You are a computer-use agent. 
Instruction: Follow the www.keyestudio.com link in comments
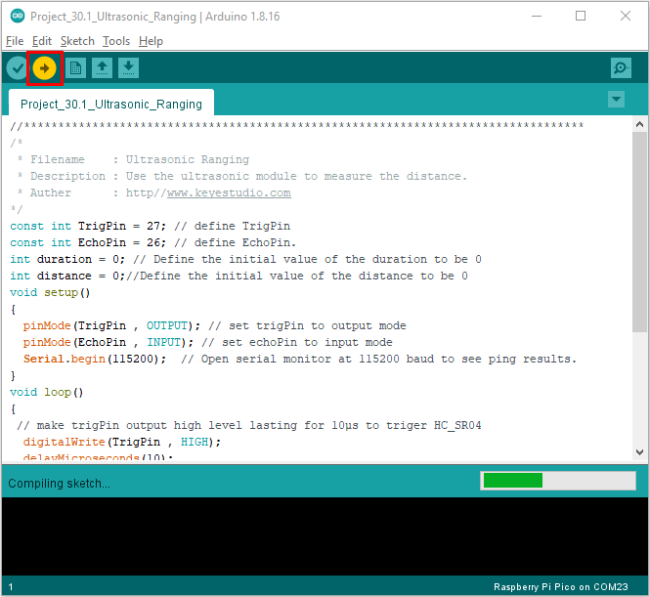click(x=229, y=193)
